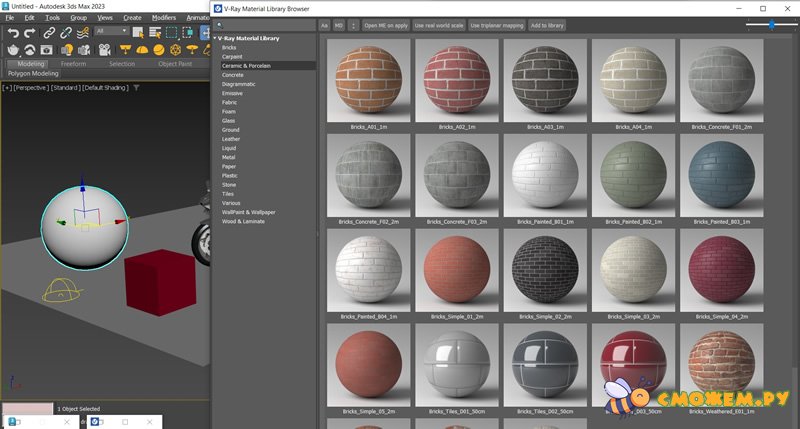Adjust the thumbnail size slider
Viewport: 800px width, 429px height.
[x=771, y=24]
